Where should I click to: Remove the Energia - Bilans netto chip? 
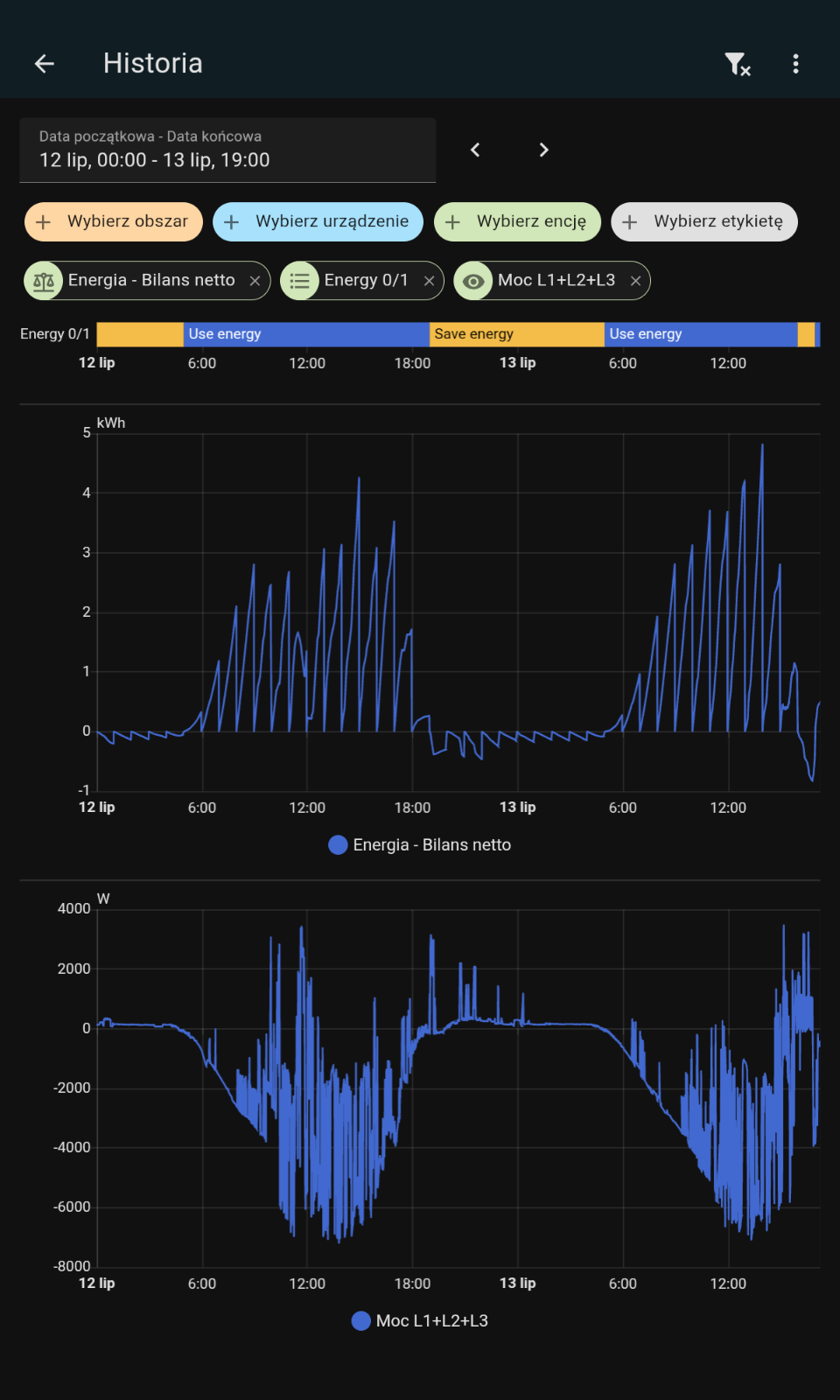[x=255, y=281]
